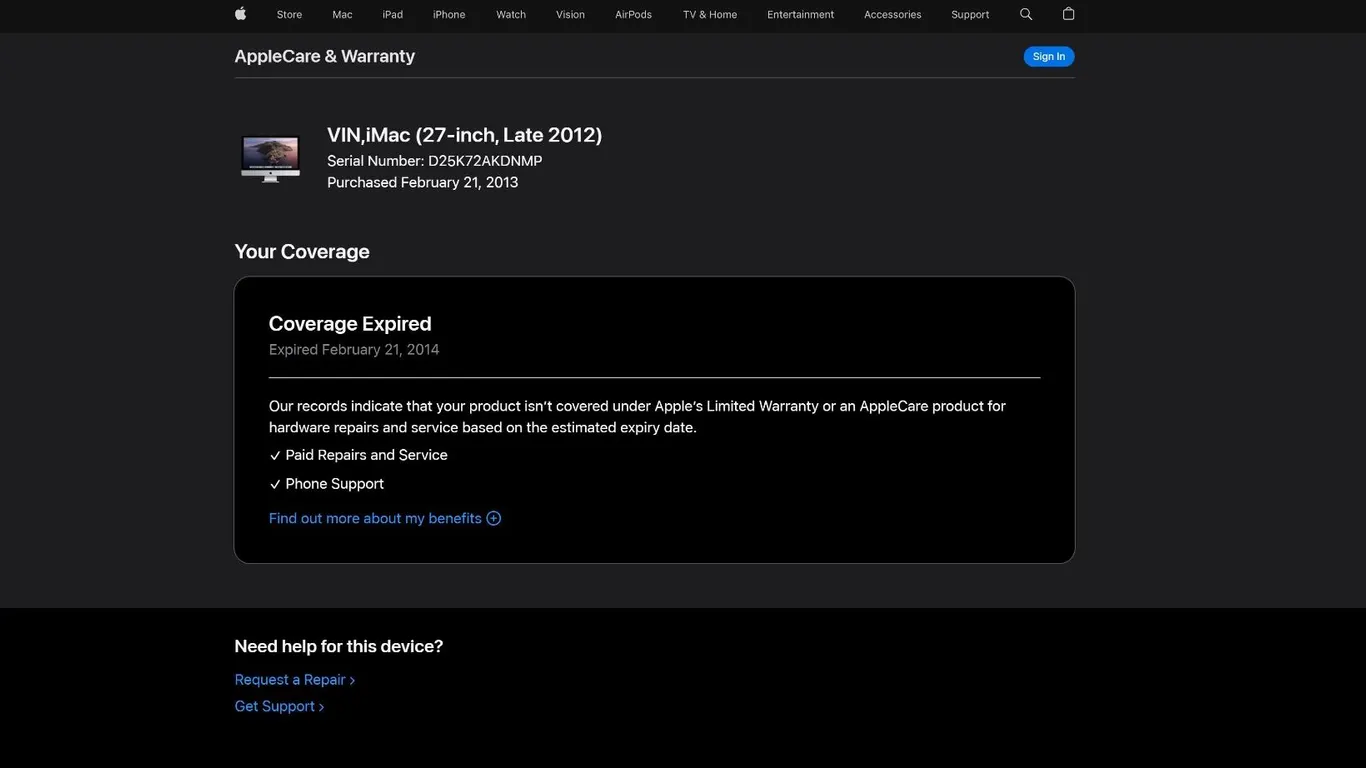The height and width of the screenshot is (768, 1366).
Task: Open the Entertainment menu
Action: point(801,15)
